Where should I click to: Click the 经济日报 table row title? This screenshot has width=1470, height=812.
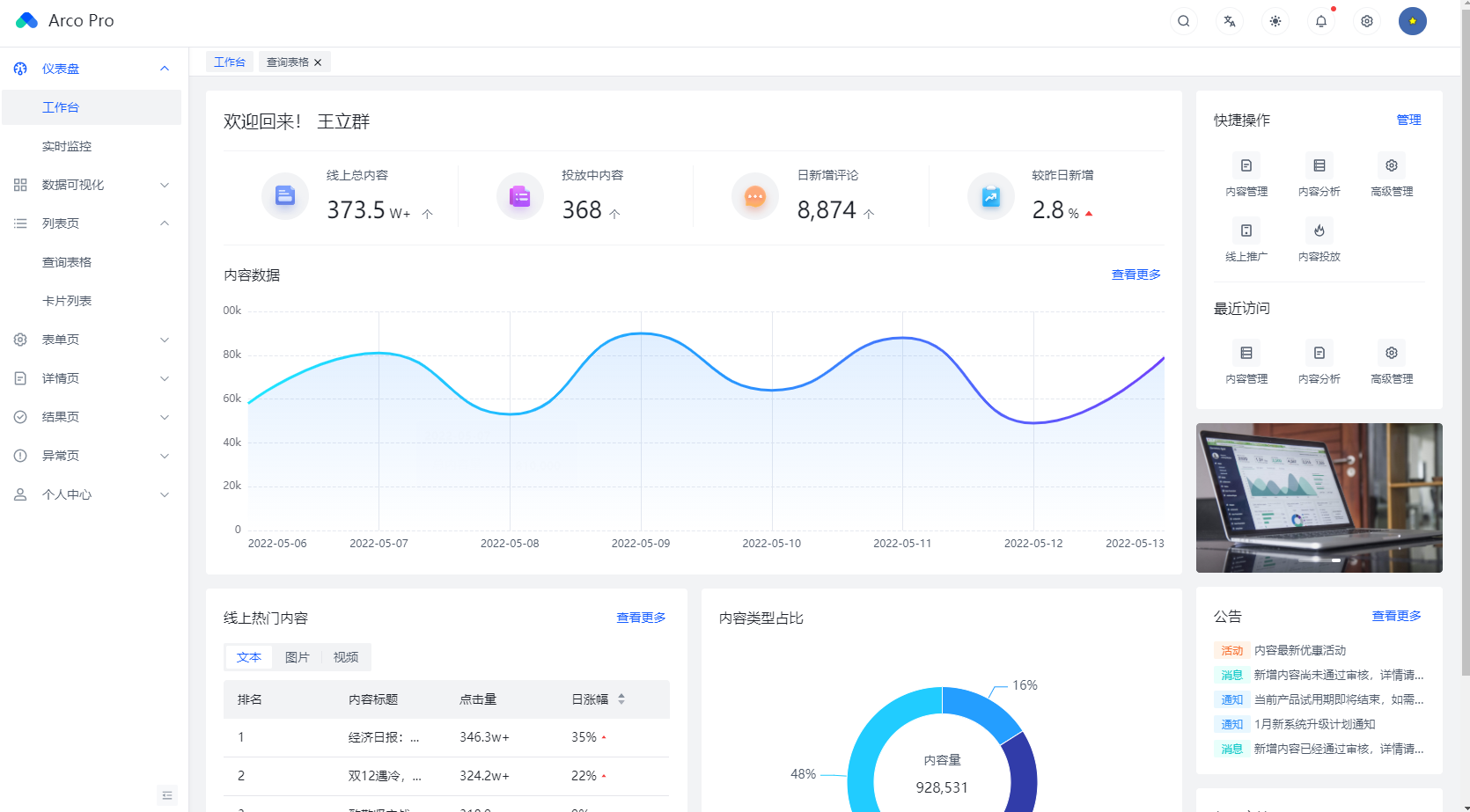pyautogui.click(x=384, y=737)
